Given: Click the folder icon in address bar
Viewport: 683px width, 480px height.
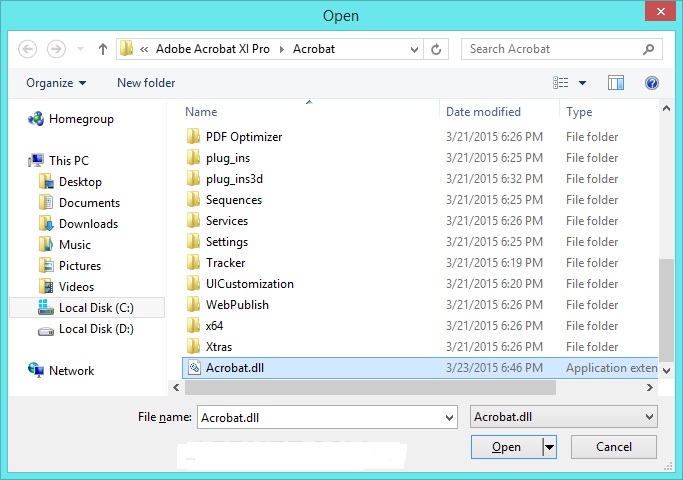Looking at the screenshot, I should click(x=127, y=49).
